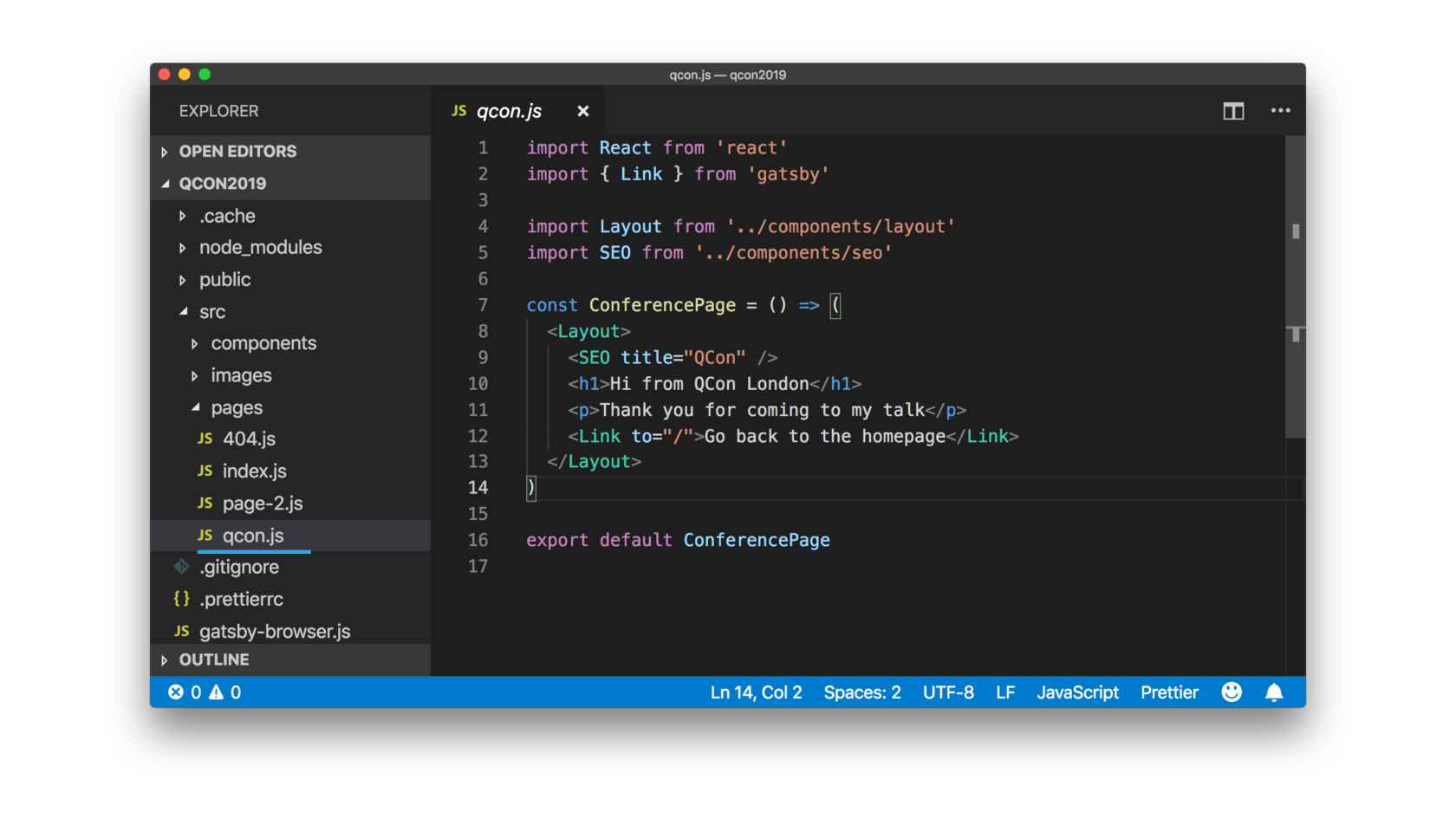This screenshot has width=1456, height=819.
Task: Open the .gitignore file
Action: tap(239, 567)
